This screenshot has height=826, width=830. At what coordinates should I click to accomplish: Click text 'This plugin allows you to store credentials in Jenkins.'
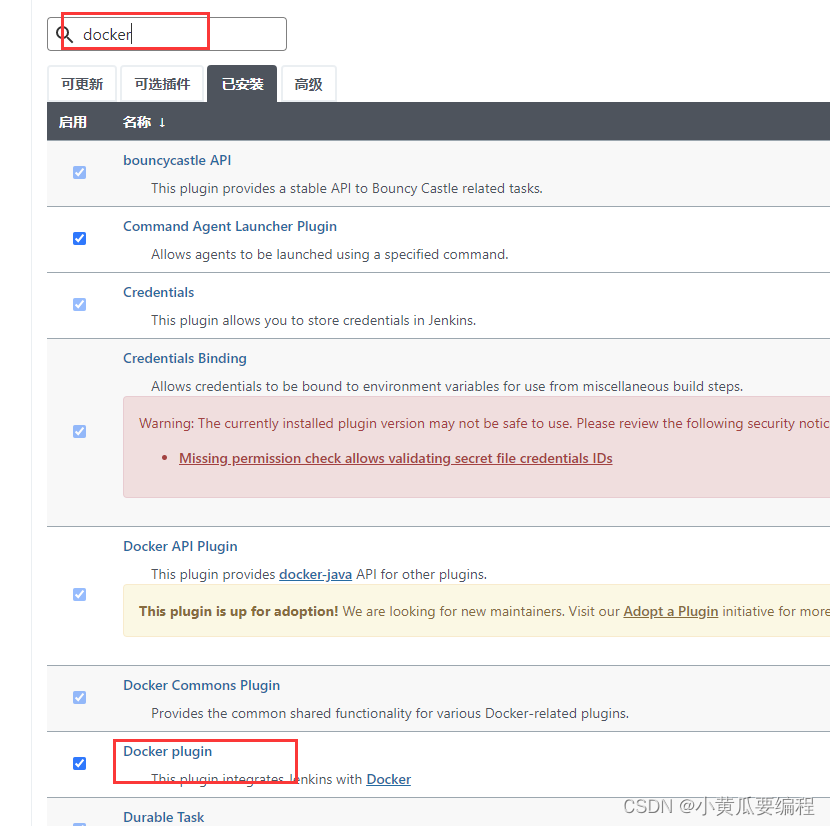[x=313, y=320]
